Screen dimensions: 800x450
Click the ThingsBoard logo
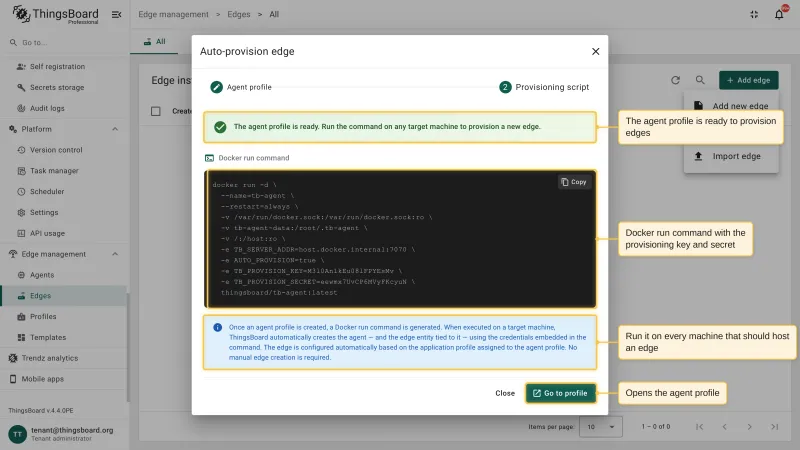coord(55,14)
